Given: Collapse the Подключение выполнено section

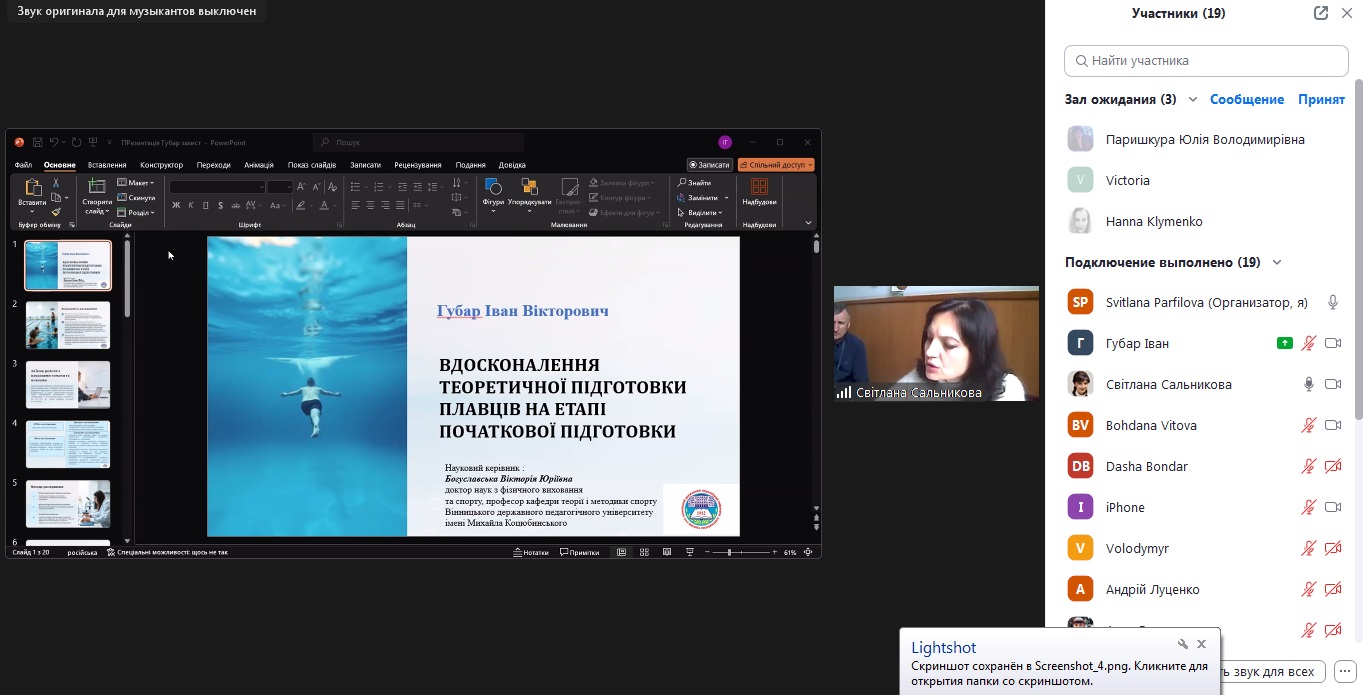Looking at the screenshot, I should coord(1277,263).
